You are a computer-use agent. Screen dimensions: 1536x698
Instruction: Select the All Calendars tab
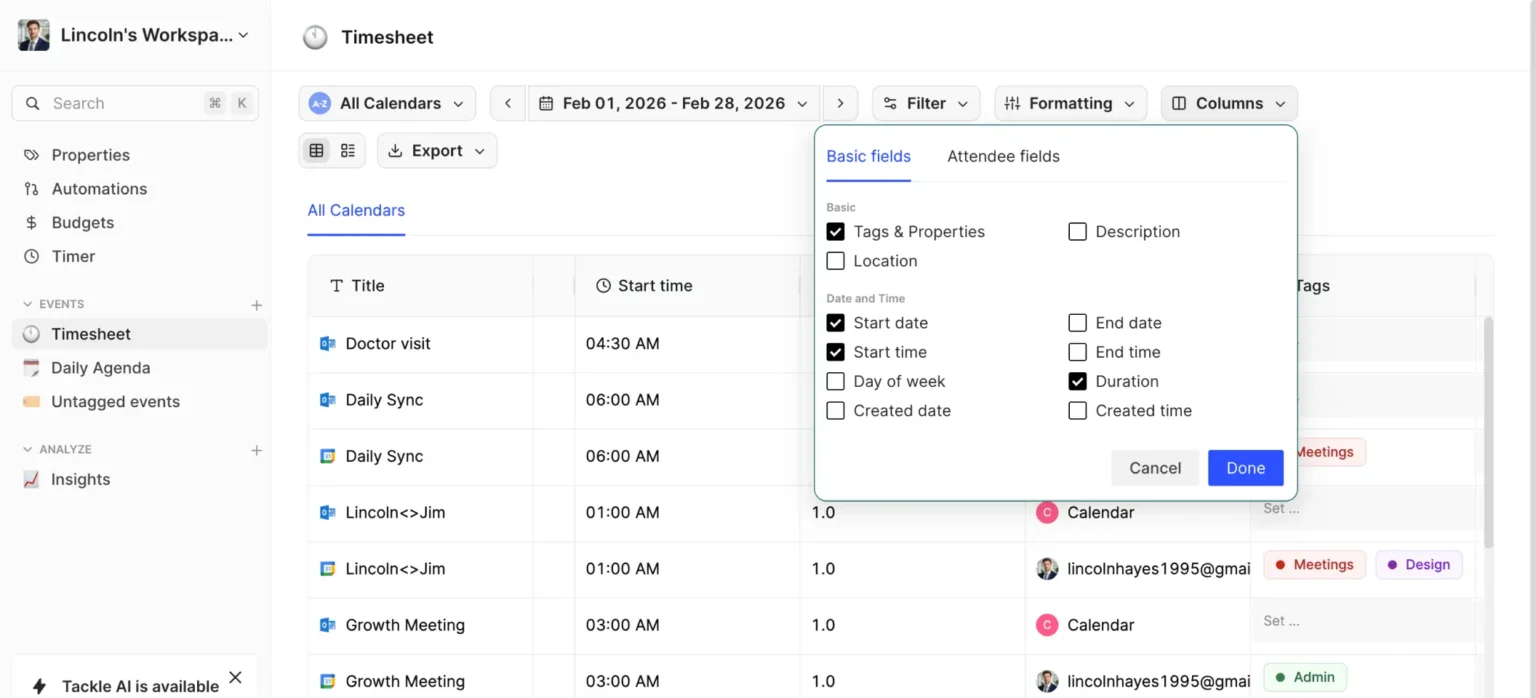(356, 210)
